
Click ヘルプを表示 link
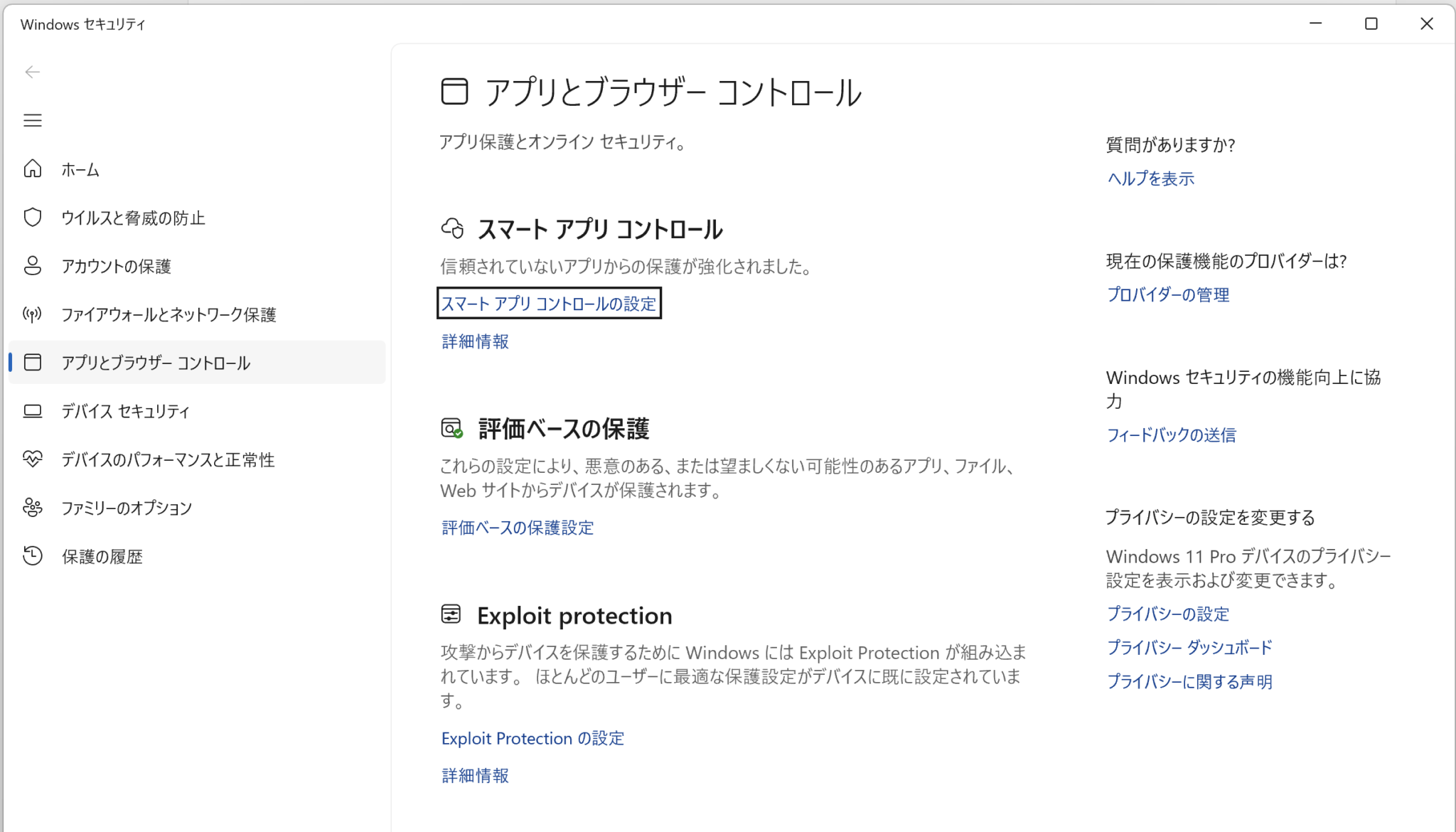pyautogui.click(x=1151, y=178)
